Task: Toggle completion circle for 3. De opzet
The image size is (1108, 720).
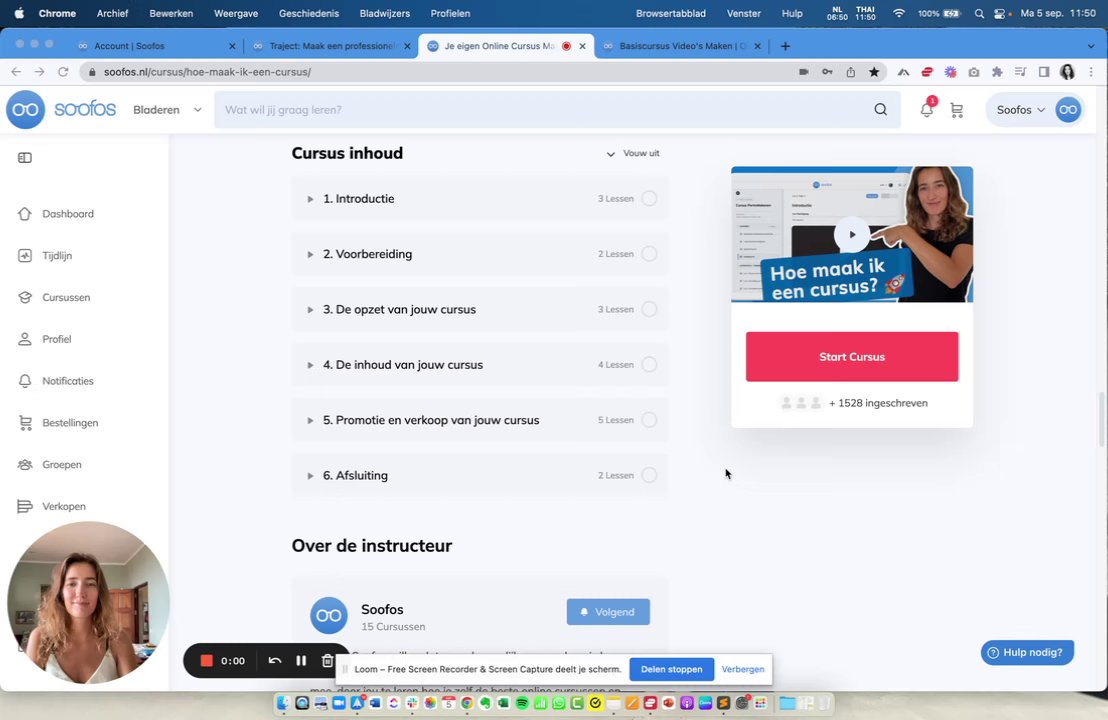Action: tap(649, 309)
